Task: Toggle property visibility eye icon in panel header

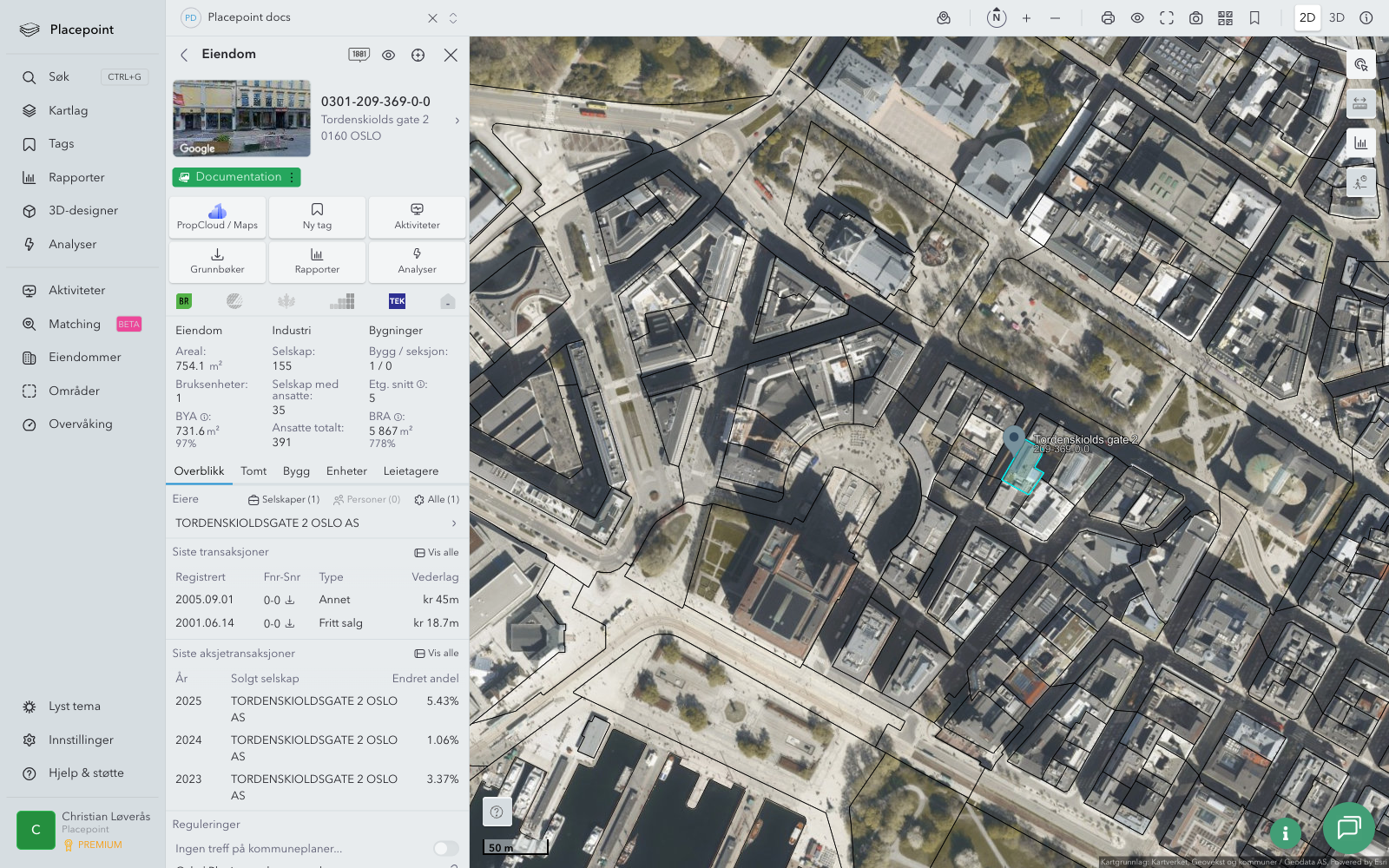Action: 388,55
